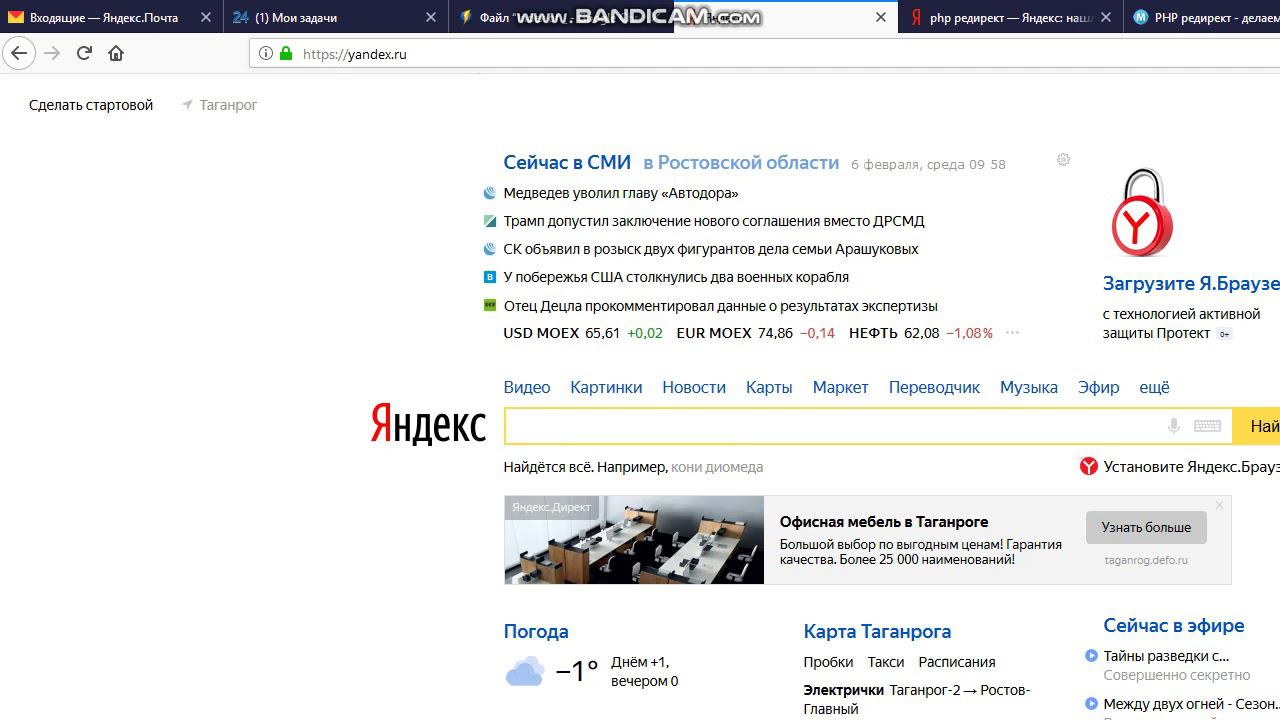
Task: Start voice search with the microphone icon
Action: [1174, 426]
